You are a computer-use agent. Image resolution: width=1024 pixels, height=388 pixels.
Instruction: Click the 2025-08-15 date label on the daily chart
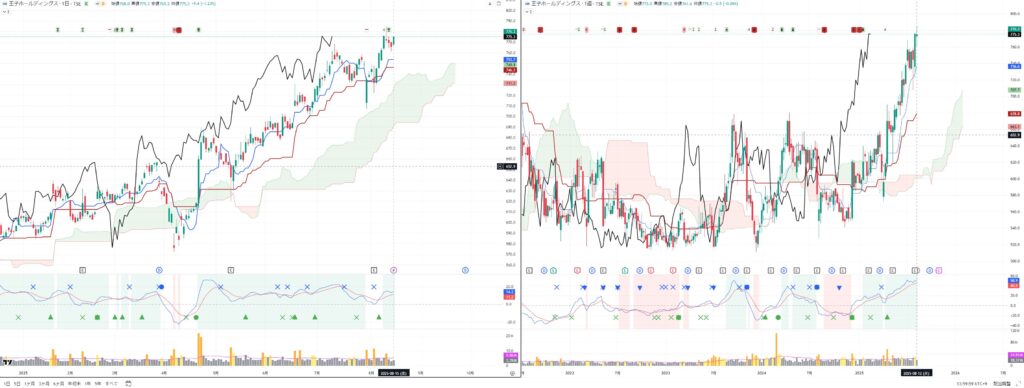tap(394, 372)
